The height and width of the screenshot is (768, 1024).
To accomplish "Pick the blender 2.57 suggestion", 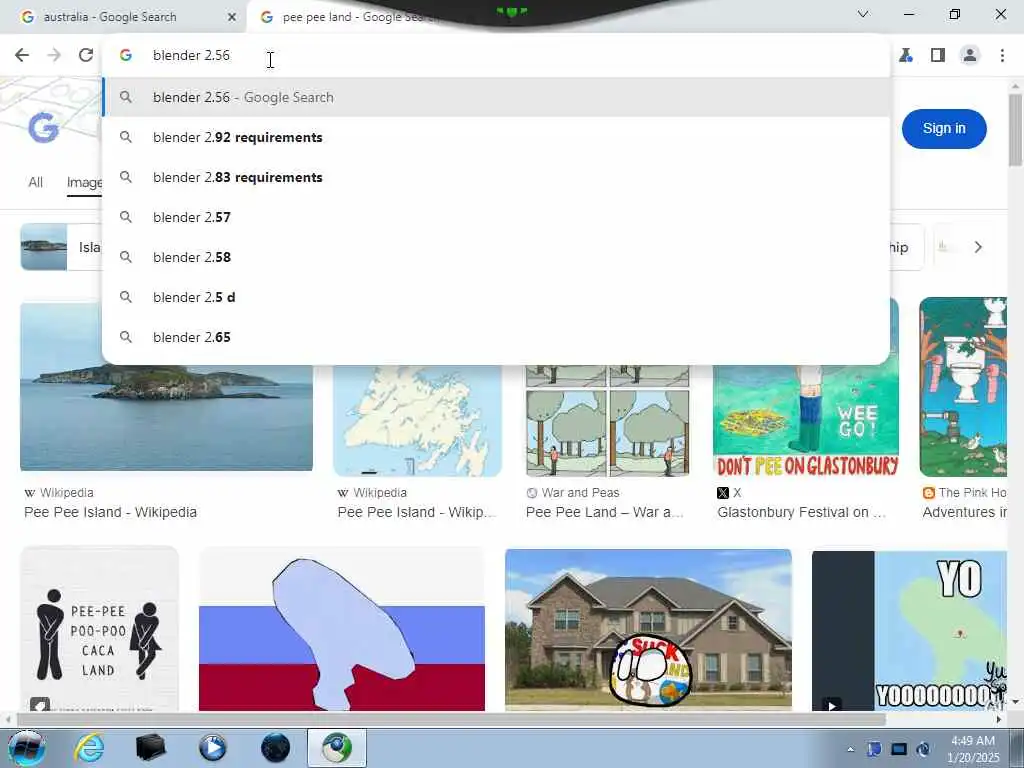I will 496,217.
